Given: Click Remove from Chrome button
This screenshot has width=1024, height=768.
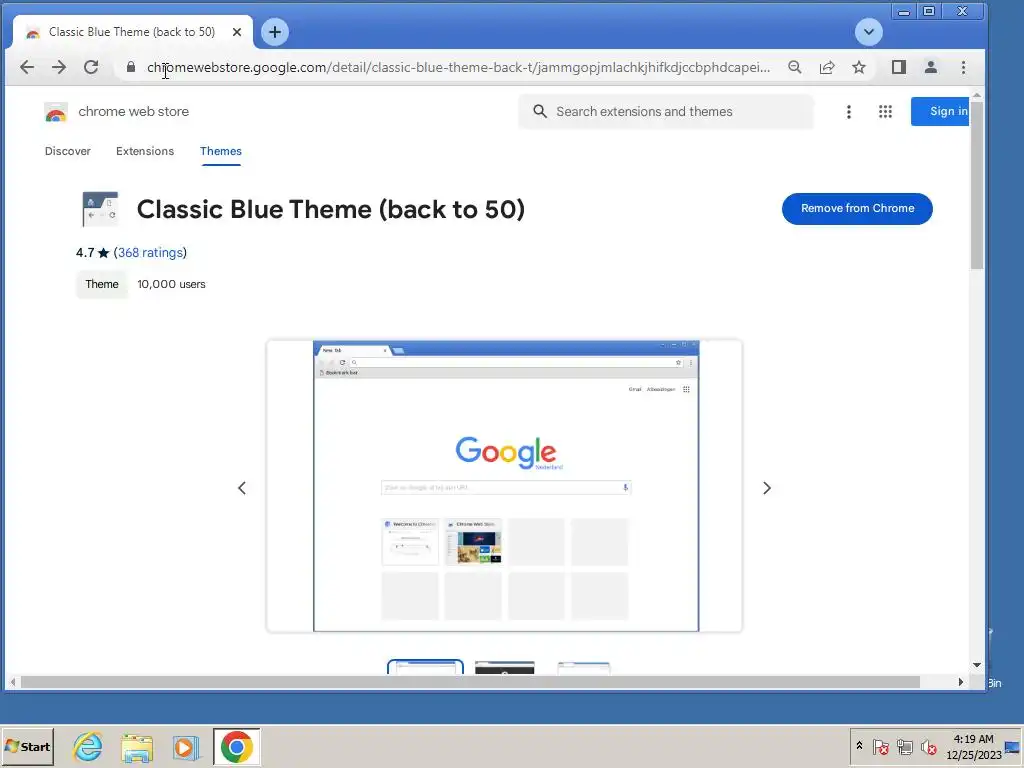Looking at the screenshot, I should point(857,208).
